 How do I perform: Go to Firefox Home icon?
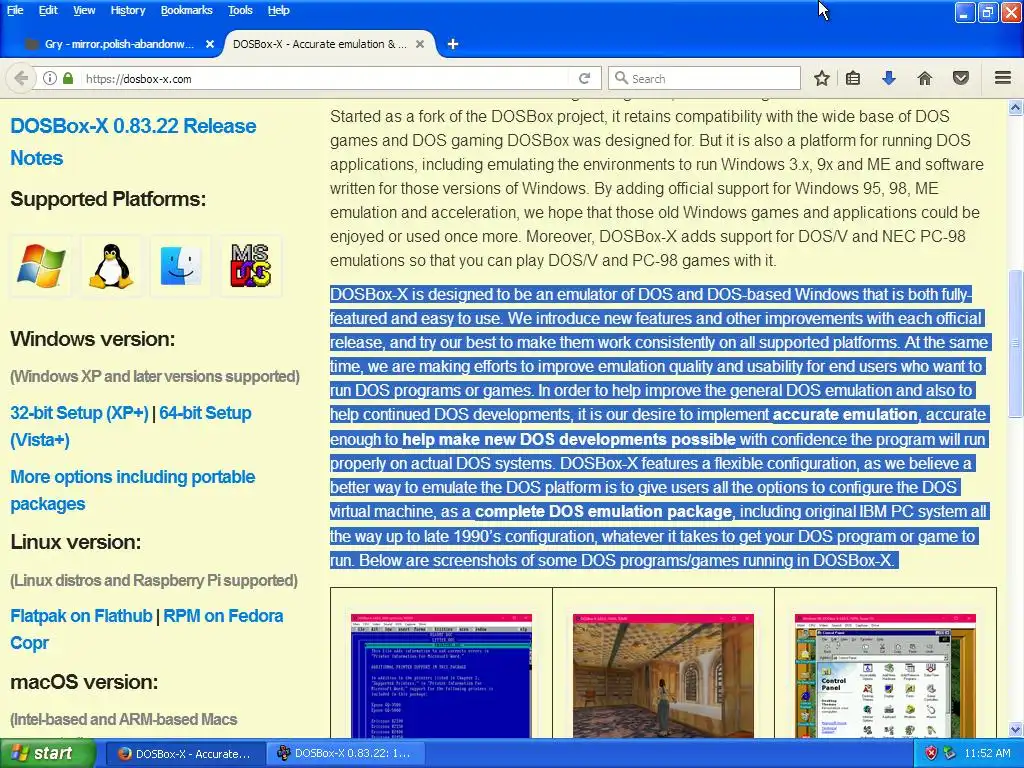[924, 78]
